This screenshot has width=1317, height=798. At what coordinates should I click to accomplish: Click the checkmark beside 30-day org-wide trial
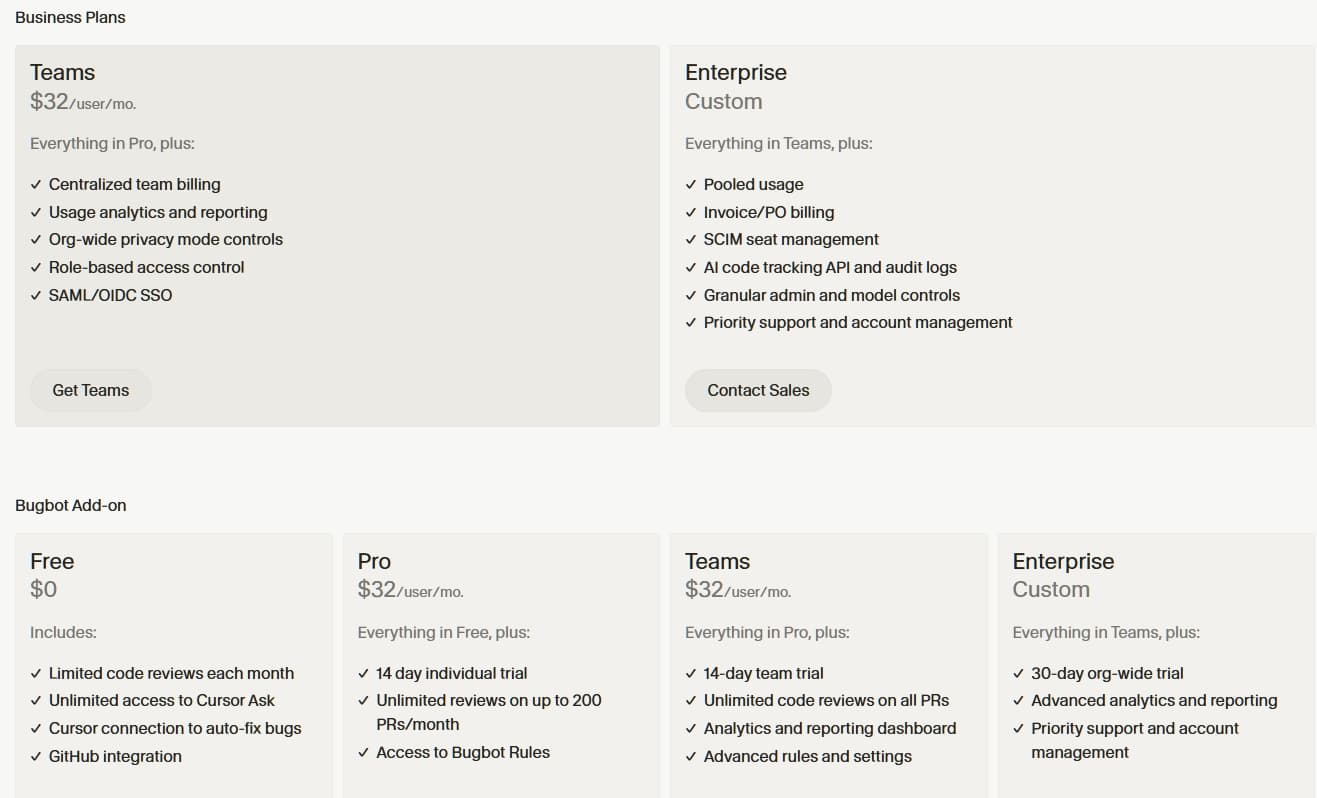point(1017,673)
